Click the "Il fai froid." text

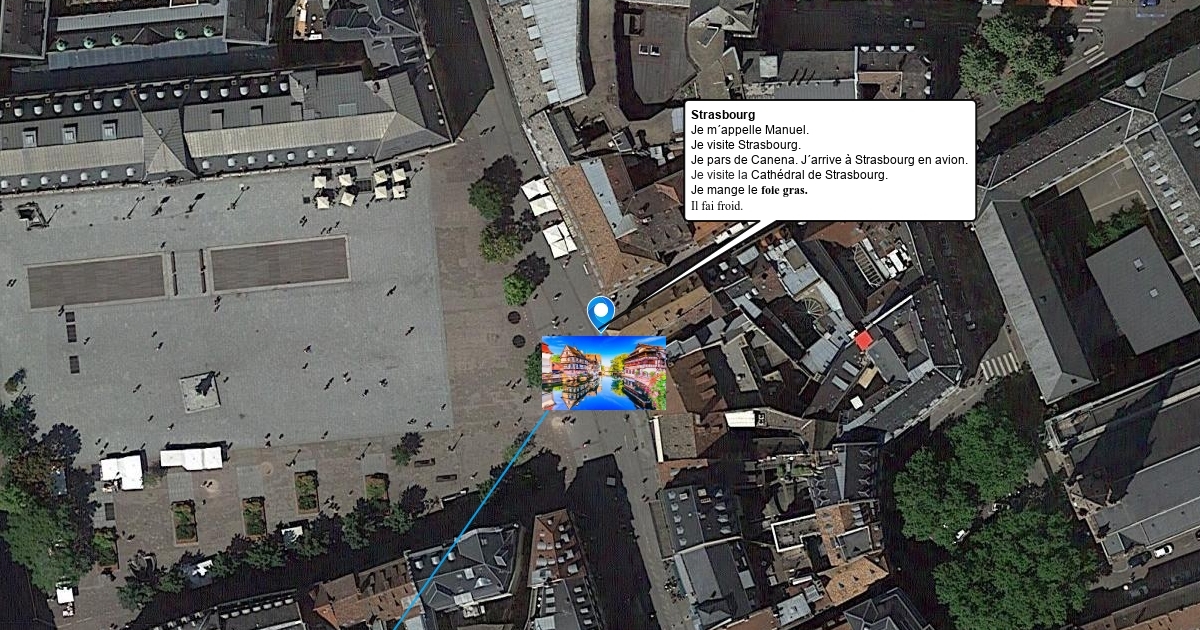coord(717,206)
